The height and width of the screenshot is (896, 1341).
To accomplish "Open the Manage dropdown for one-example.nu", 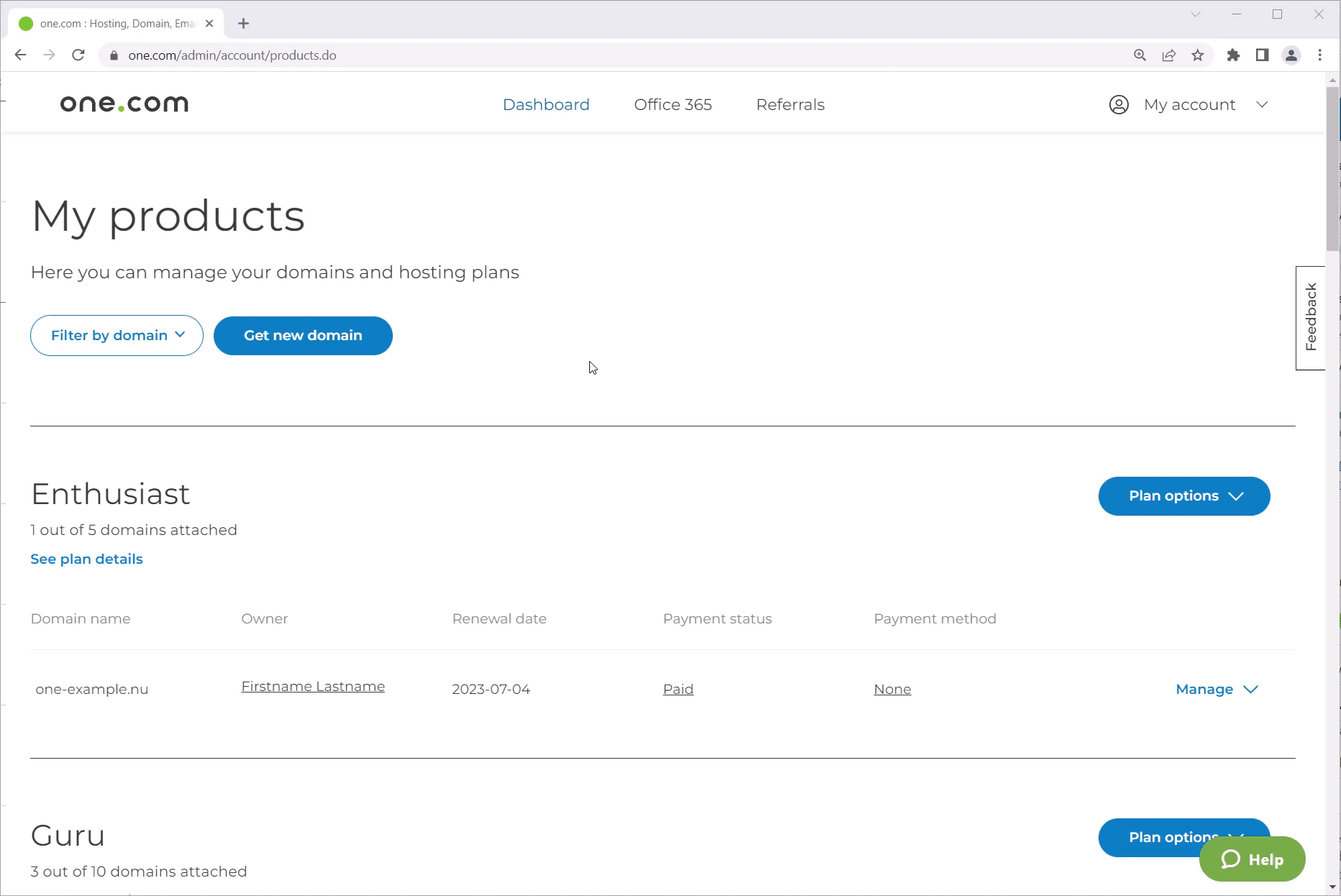I will (1216, 689).
